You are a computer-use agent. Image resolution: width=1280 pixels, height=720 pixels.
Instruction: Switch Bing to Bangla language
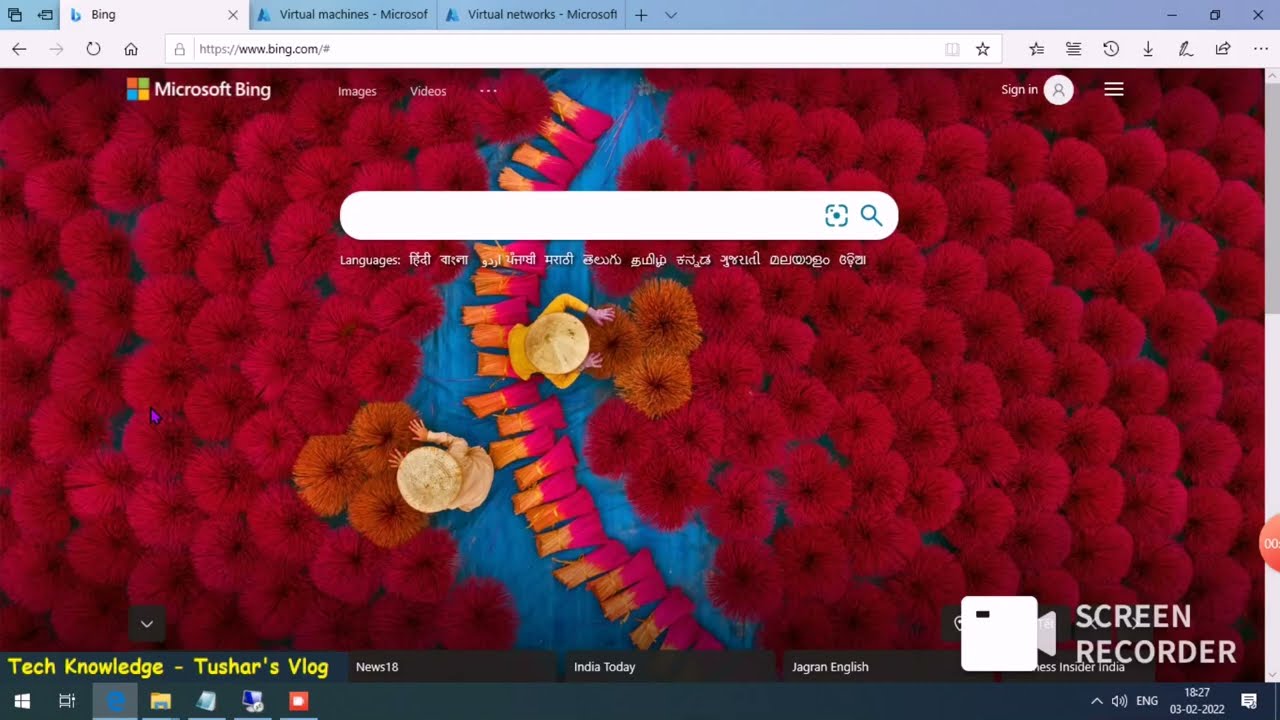pos(453,260)
